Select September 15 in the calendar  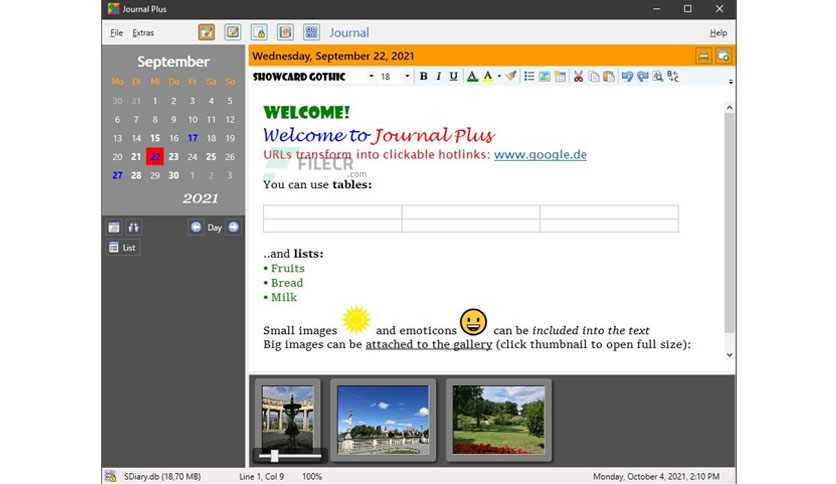pos(155,138)
